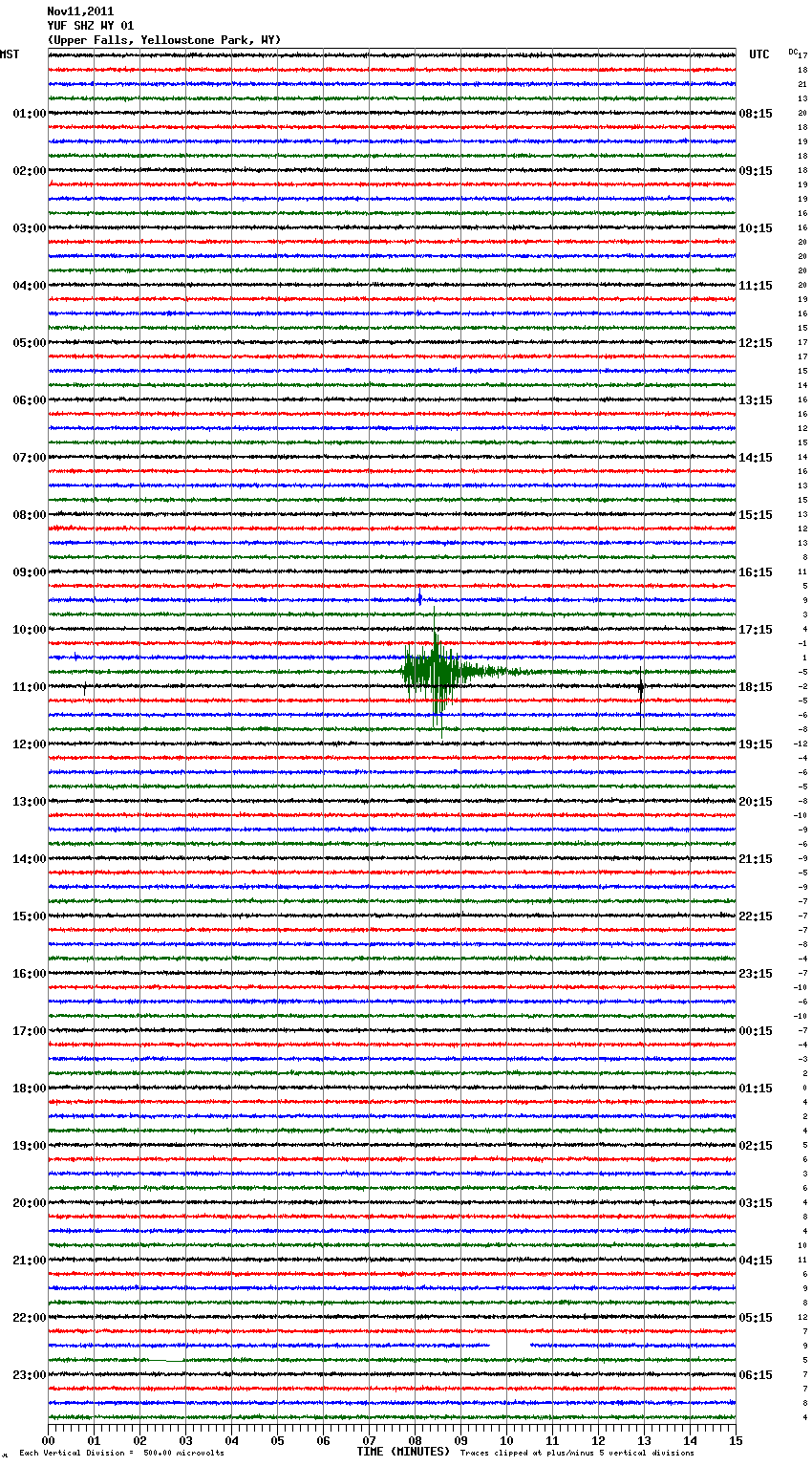Click the traces clipped footer note
The height and width of the screenshot is (1466, 812).
[577, 1453]
